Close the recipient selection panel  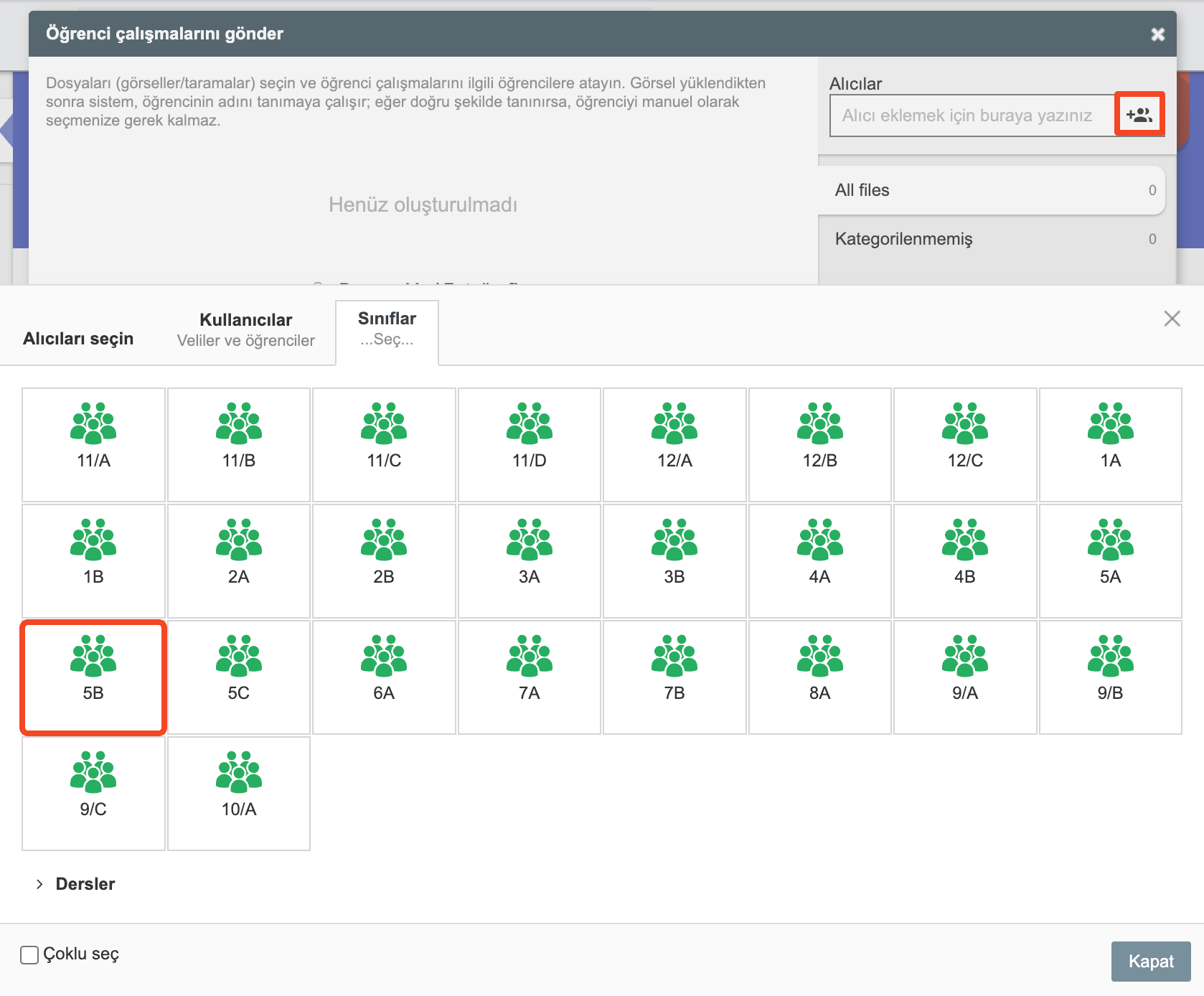point(1172,319)
